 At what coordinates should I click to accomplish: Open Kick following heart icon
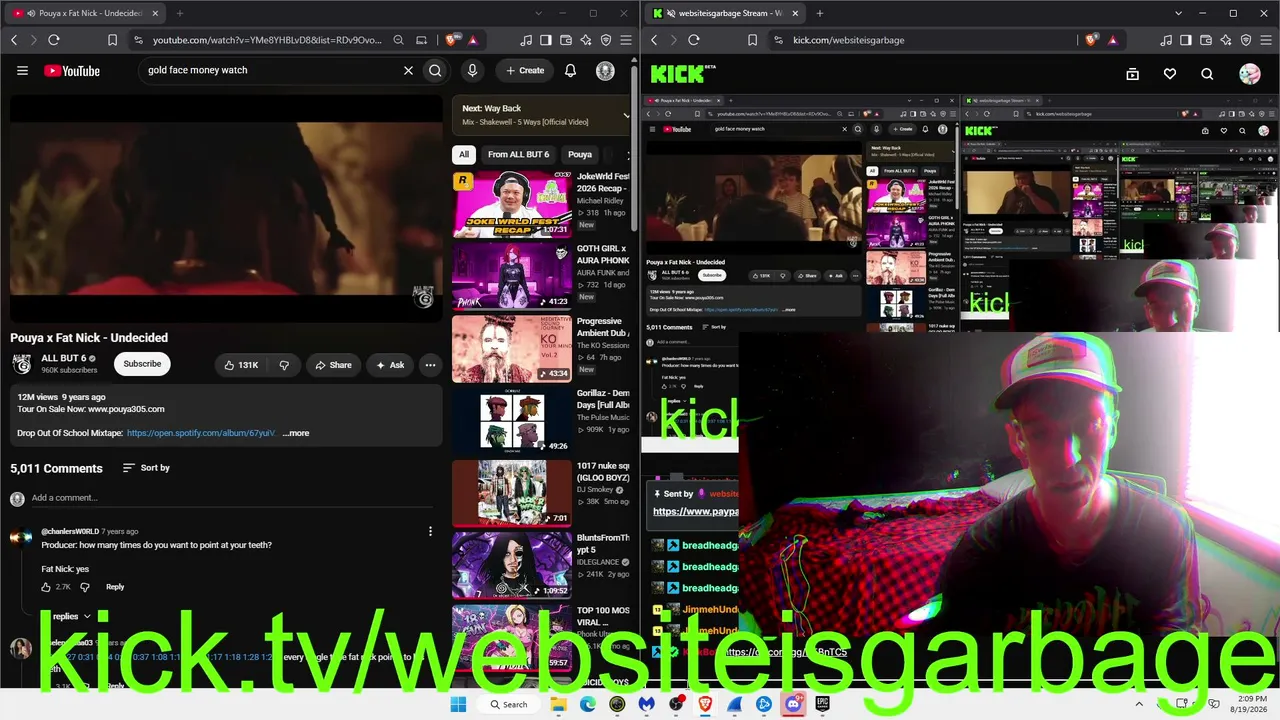(x=1170, y=74)
